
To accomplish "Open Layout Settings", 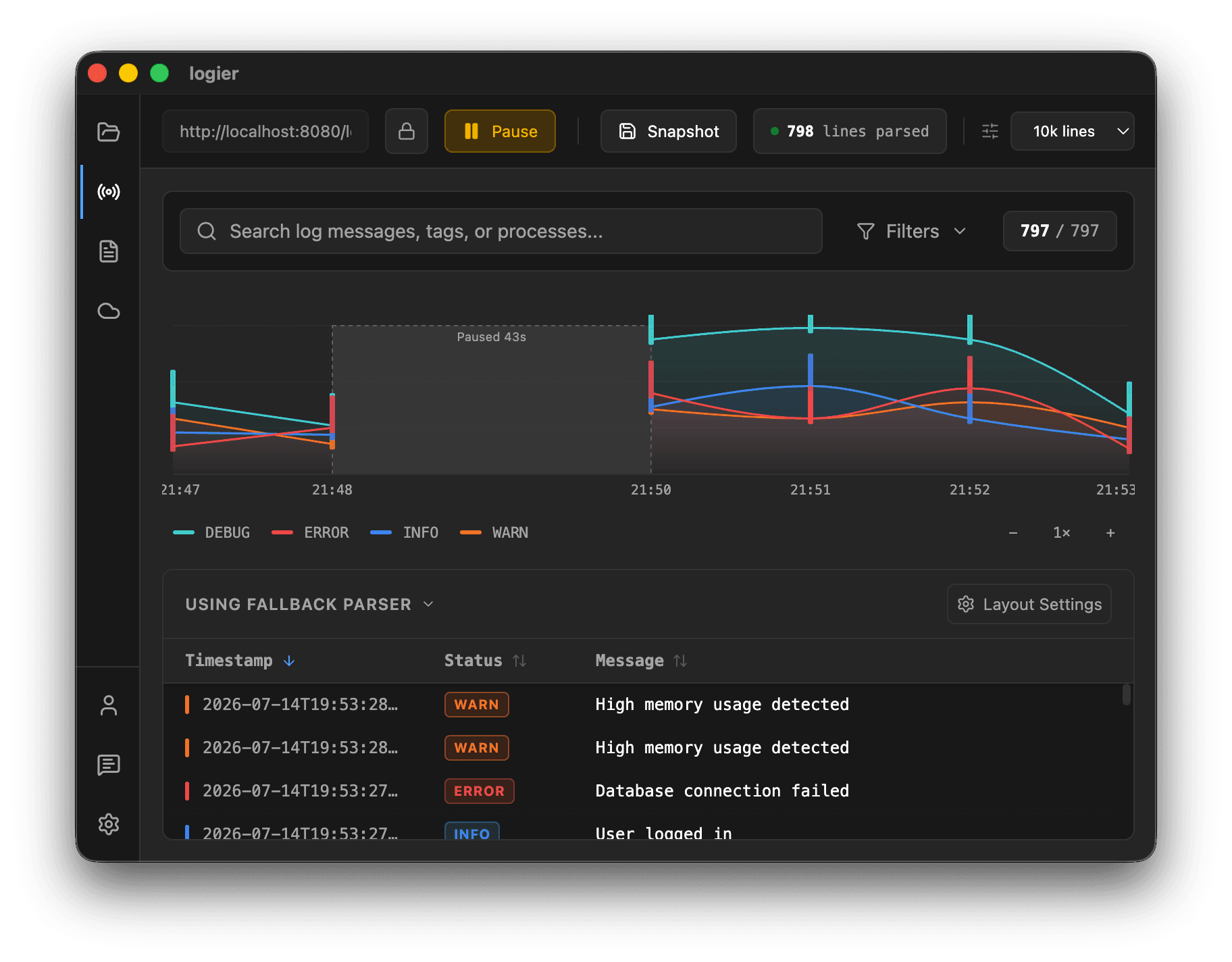I will pyautogui.click(x=1029, y=604).
